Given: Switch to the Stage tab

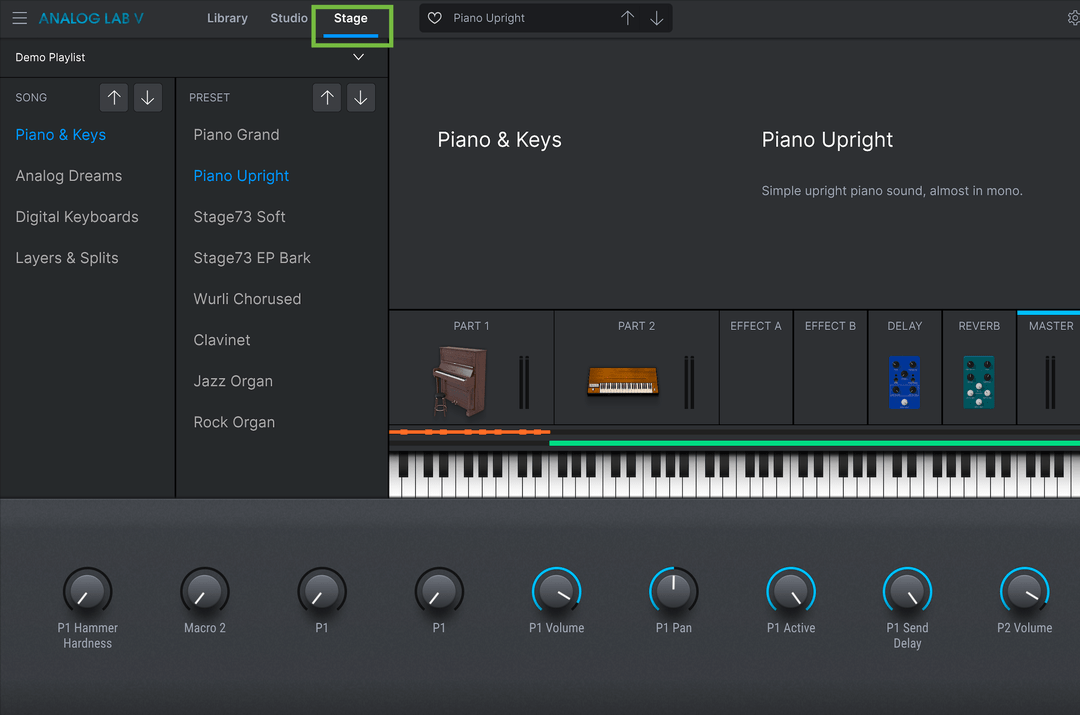Looking at the screenshot, I should [351, 18].
